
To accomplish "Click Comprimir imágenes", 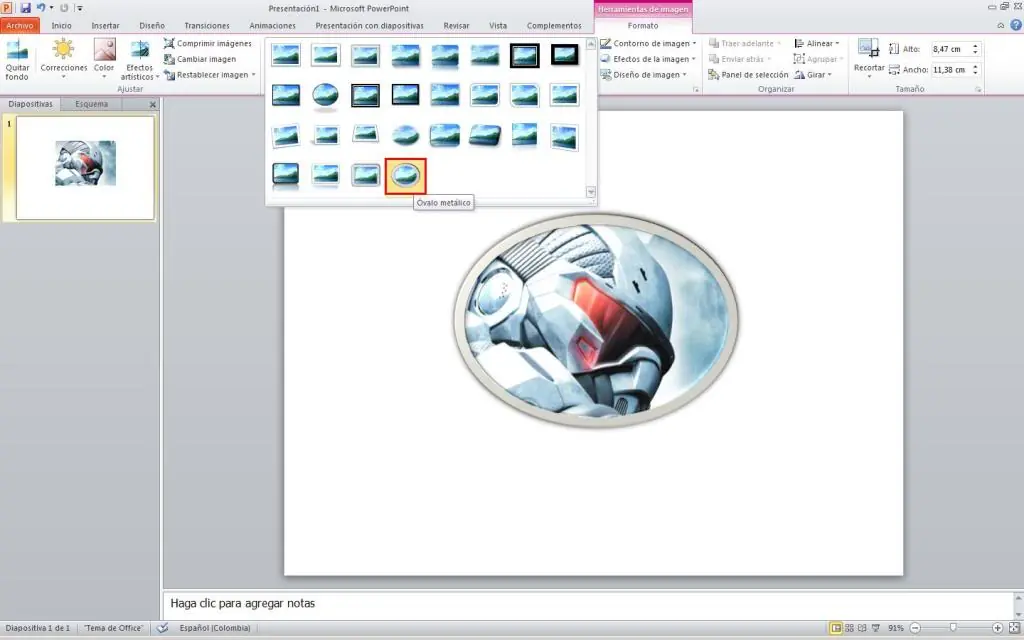I will [208, 43].
